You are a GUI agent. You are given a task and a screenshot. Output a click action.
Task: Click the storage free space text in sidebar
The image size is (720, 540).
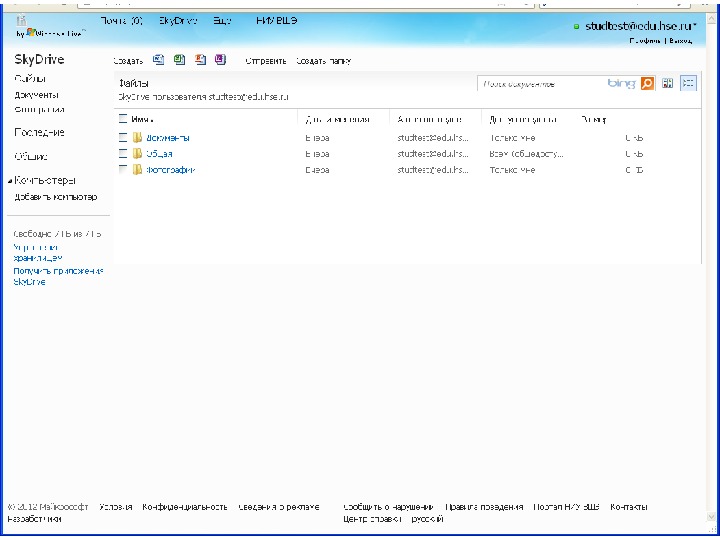click(x=57, y=234)
